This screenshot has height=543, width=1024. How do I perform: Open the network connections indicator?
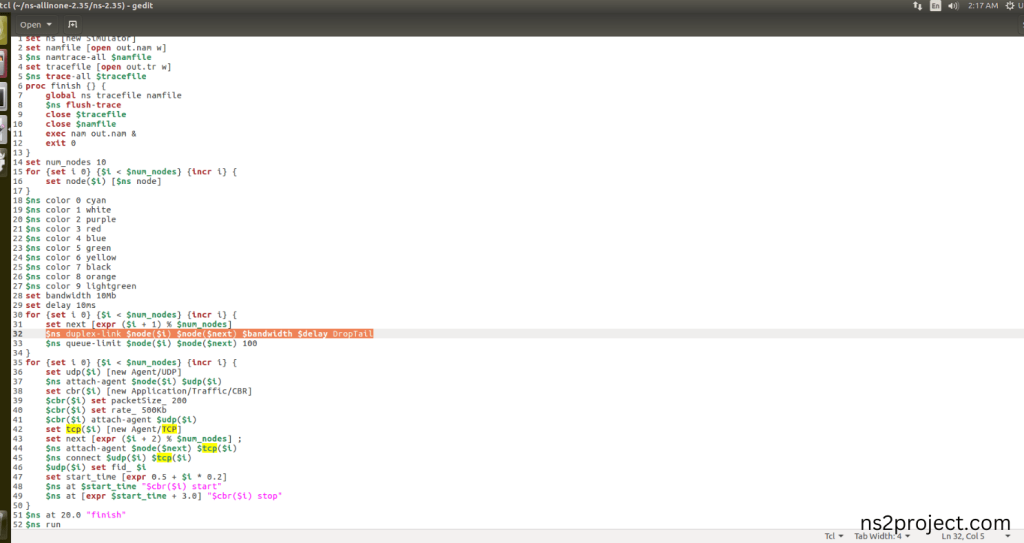[917, 6]
